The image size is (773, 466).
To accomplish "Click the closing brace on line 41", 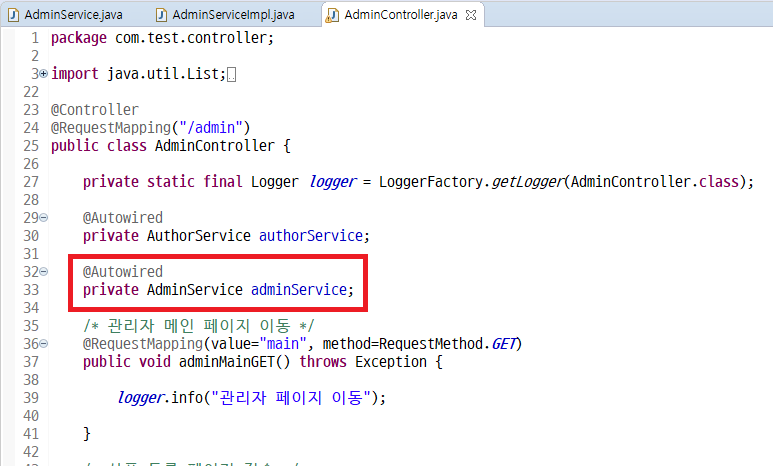I will click(87, 434).
